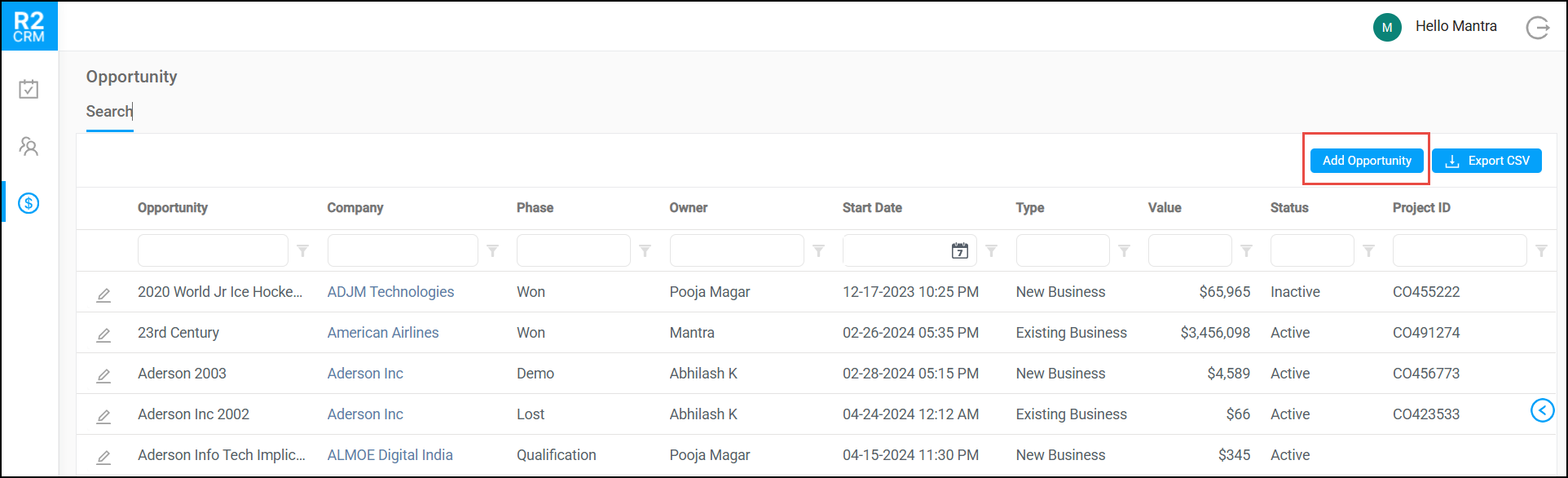
Task: Click the Export CSV button
Action: pos(1487,161)
